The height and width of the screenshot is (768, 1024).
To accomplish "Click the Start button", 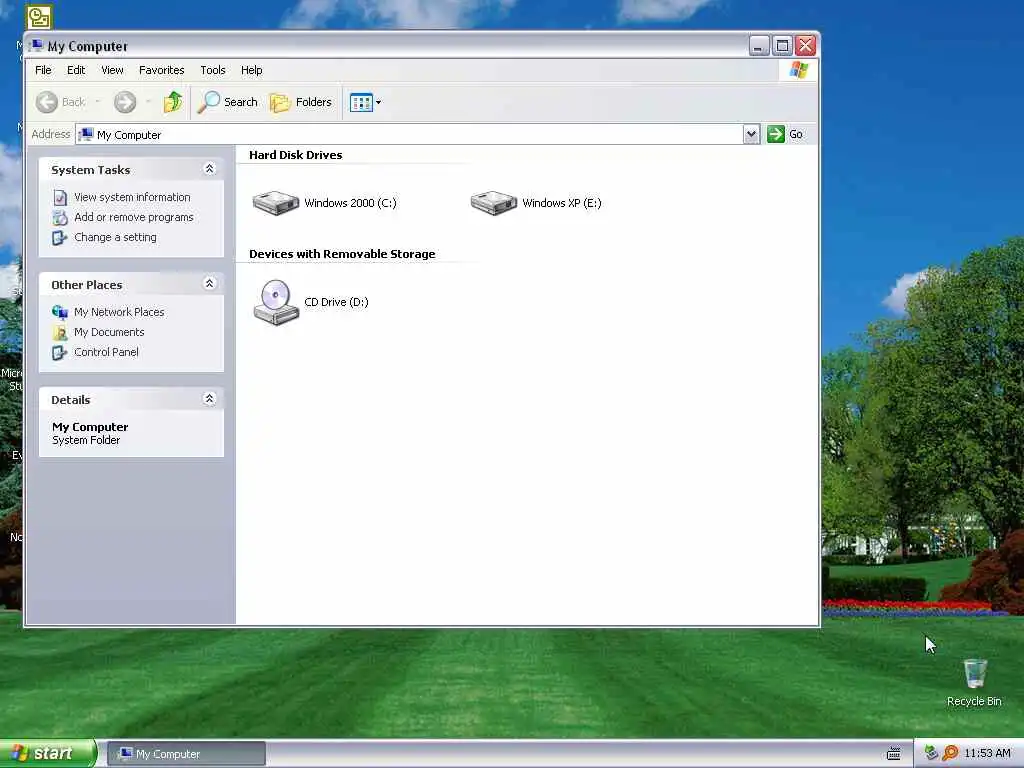I will coord(48,754).
